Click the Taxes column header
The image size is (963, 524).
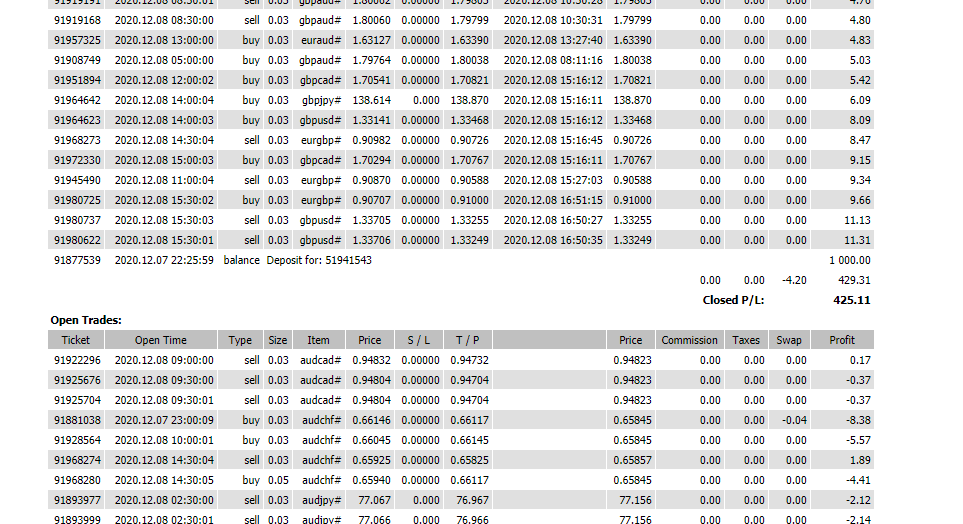click(x=746, y=340)
